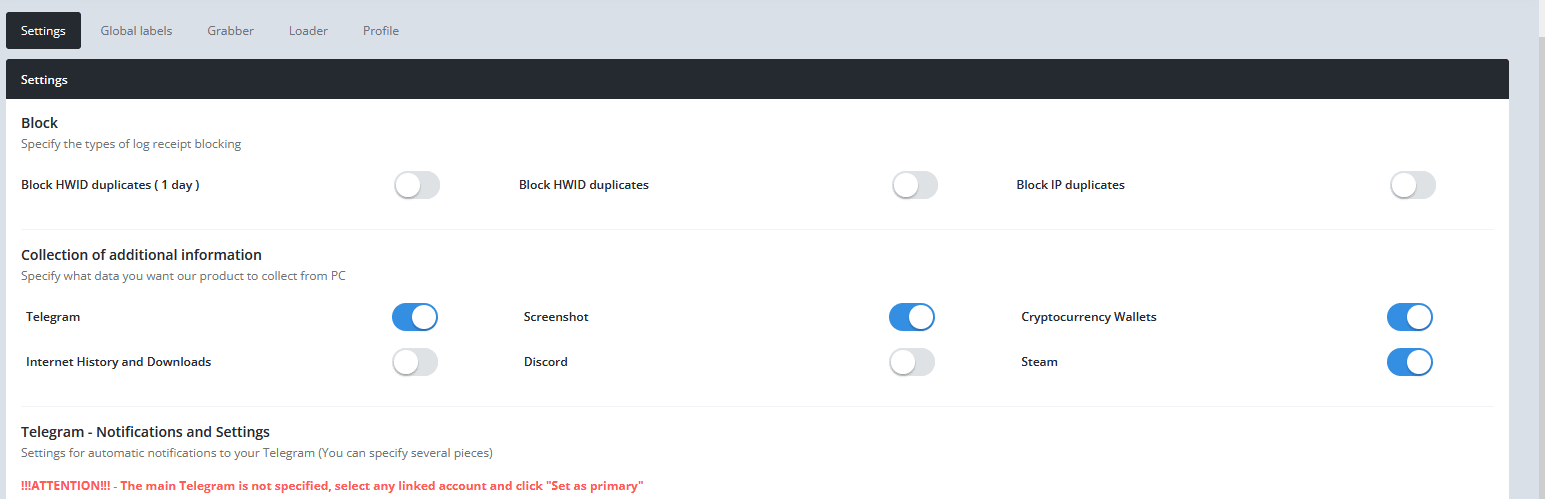Turn off the Telegram collection switch
This screenshot has height=499, width=1545.
point(415,317)
